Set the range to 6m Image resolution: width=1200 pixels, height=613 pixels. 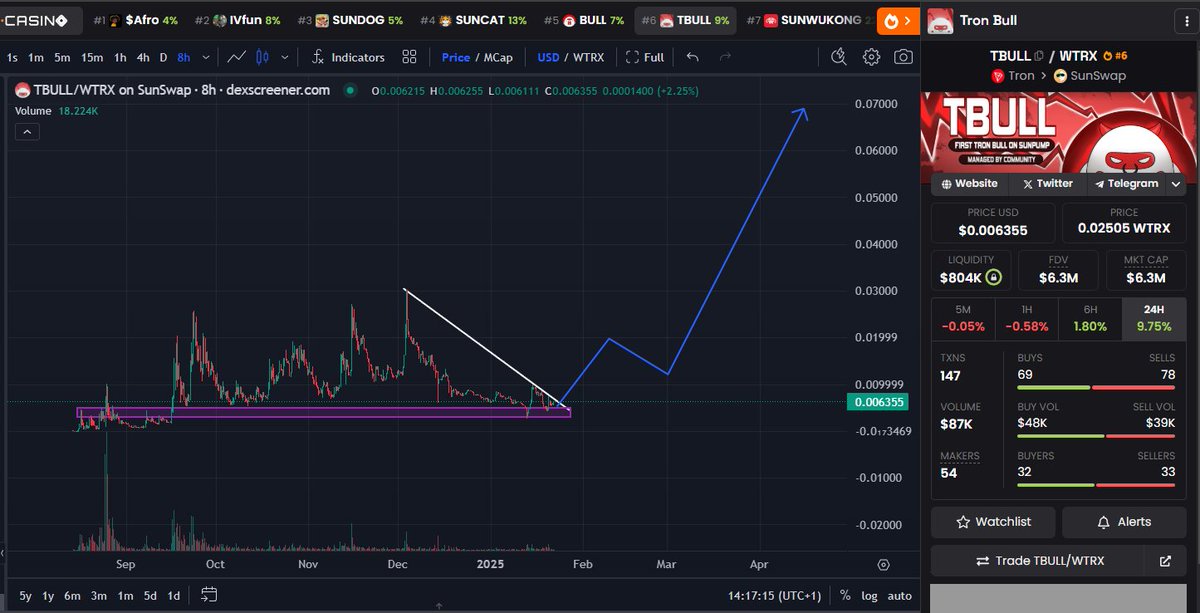click(72, 595)
